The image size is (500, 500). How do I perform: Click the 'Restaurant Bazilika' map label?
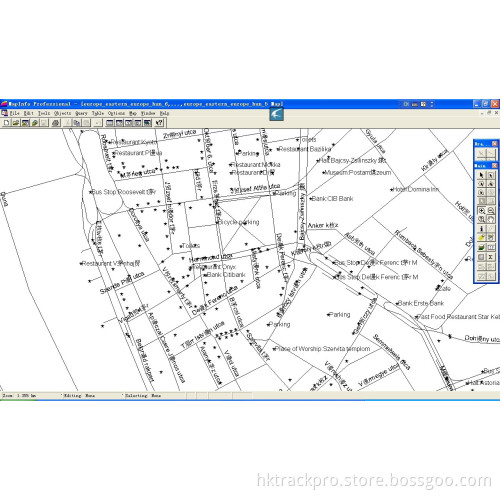pyautogui.click(x=305, y=149)
